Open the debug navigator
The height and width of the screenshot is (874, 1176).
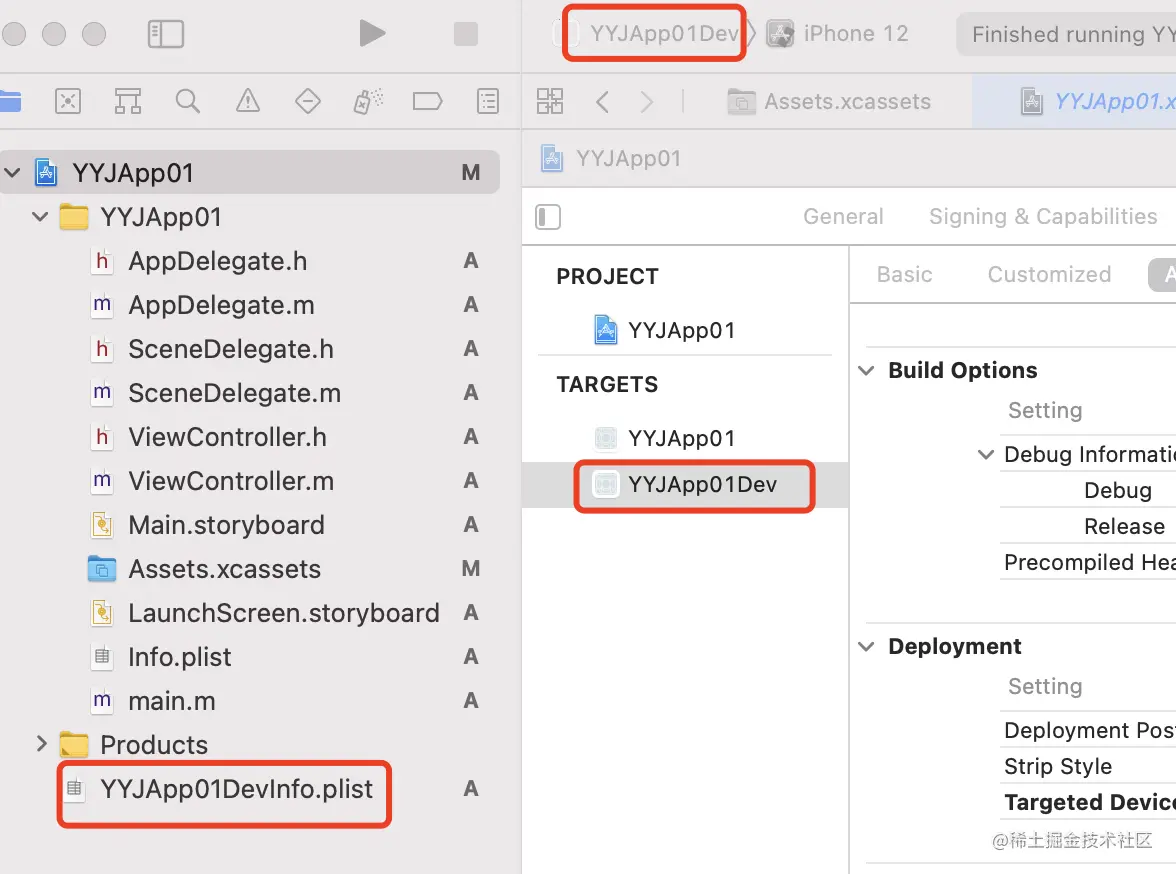(x=368, y=101)
